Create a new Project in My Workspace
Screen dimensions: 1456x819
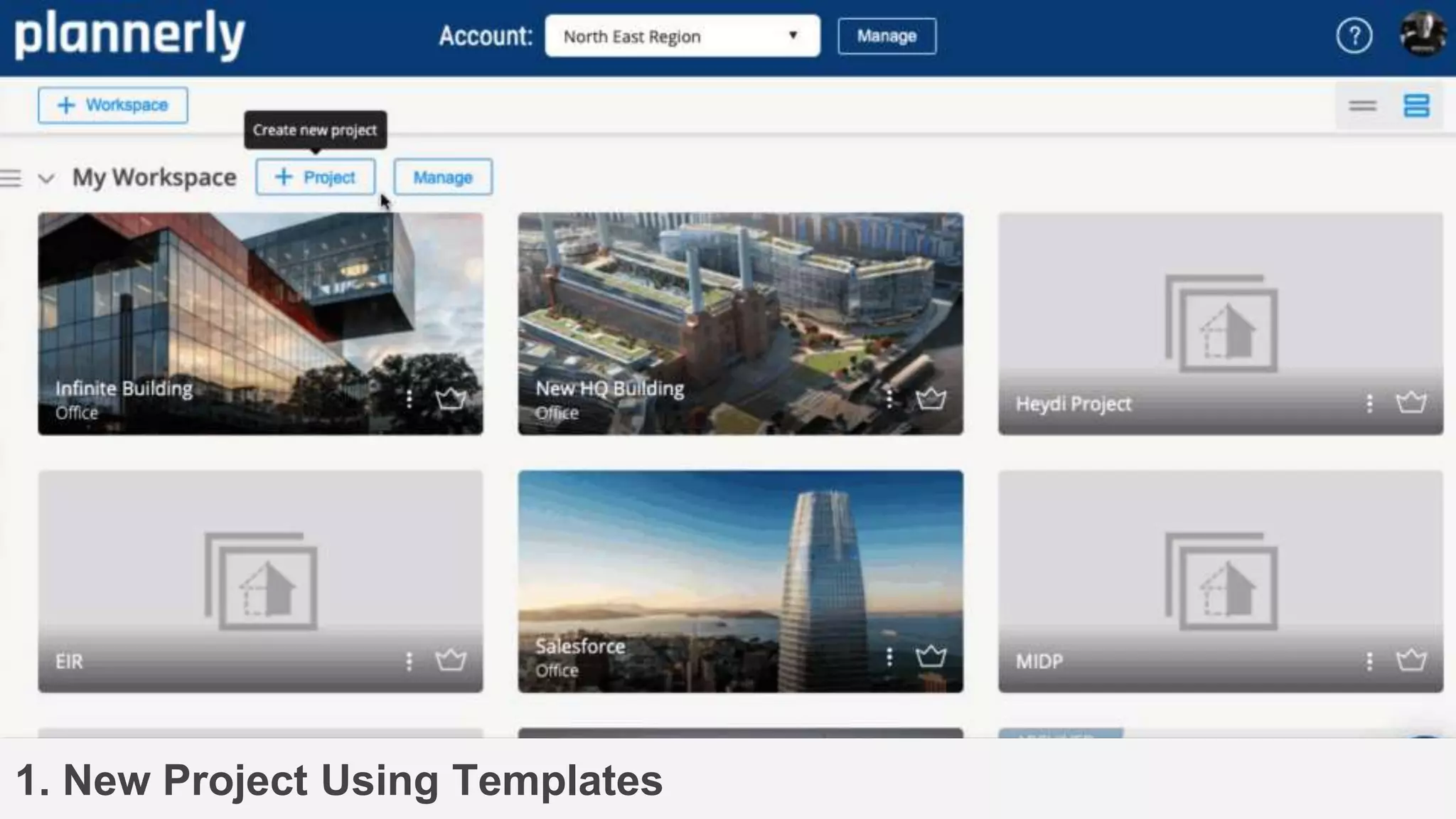pos(315,177)
